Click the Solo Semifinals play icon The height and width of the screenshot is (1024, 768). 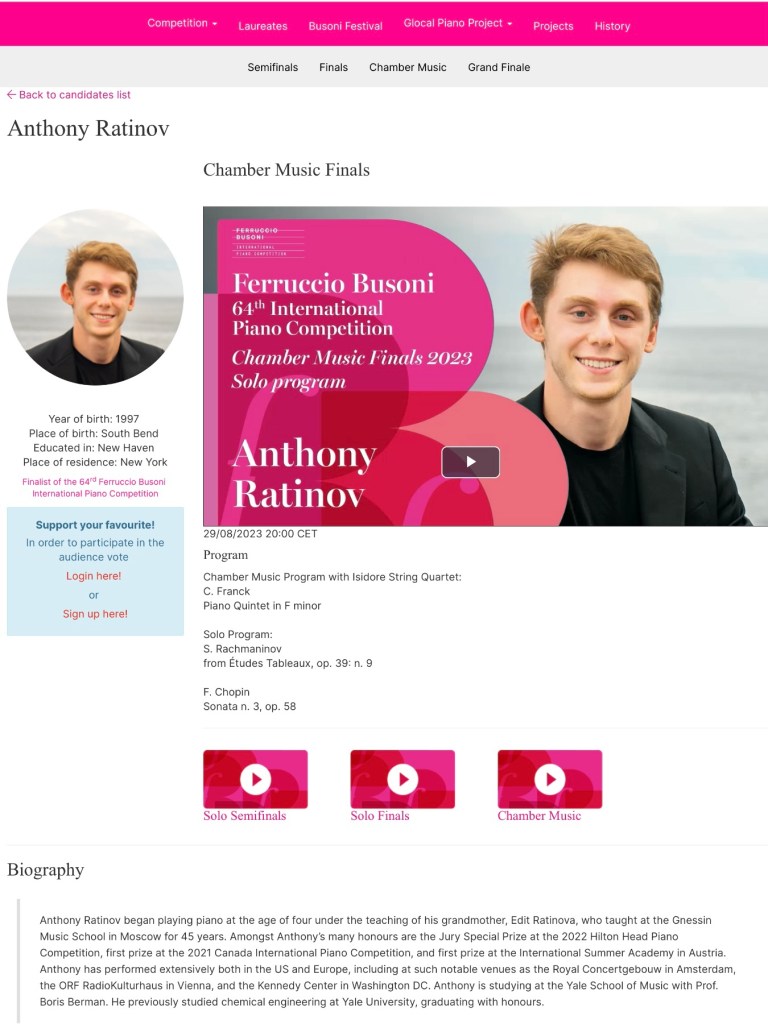pyautogui.click(x=255, y=779)
